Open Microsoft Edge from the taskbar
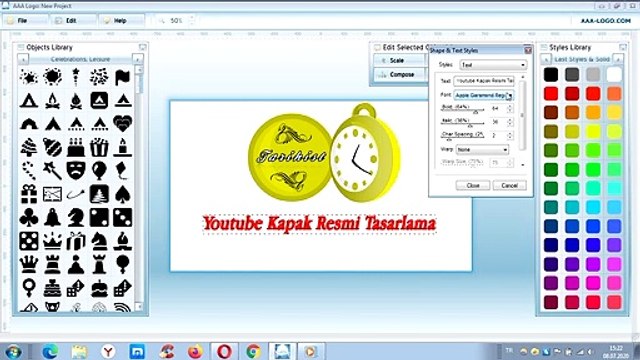This screenshot has height=360, width=640. click(50, 351)
